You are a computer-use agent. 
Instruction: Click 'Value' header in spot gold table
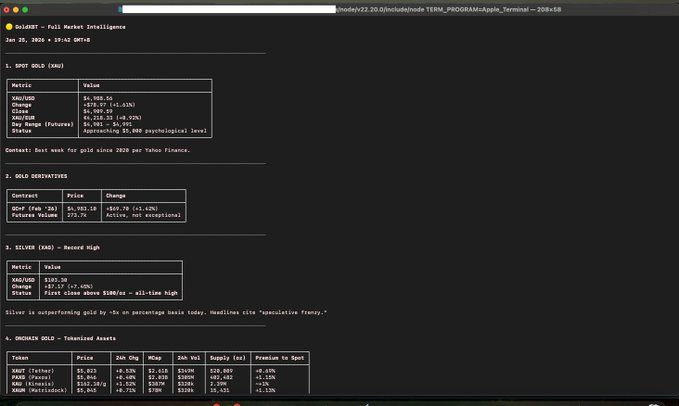click(x=91, y=85)
